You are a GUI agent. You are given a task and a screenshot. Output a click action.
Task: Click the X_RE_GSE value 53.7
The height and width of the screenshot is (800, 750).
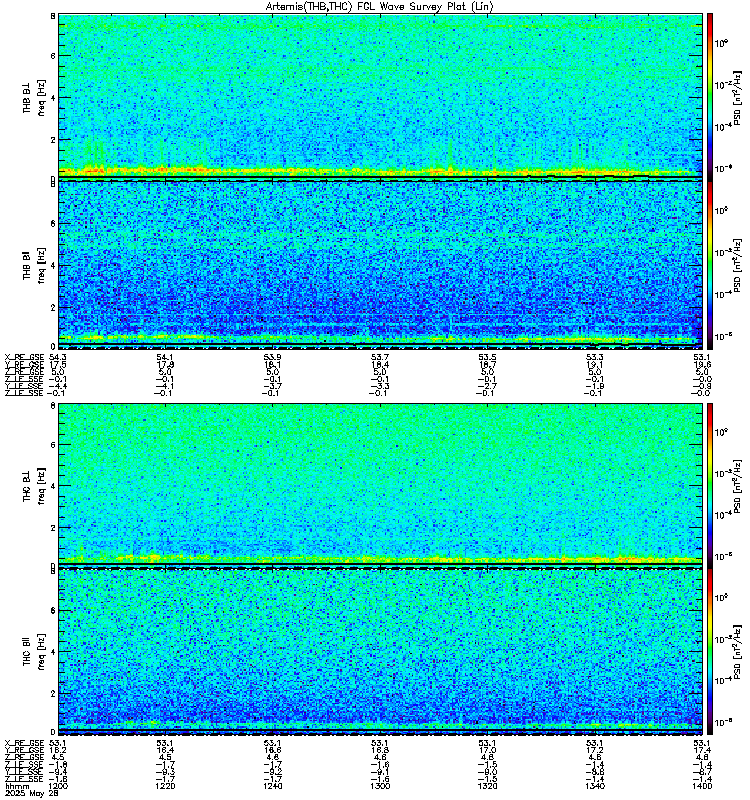click(380, 357)
